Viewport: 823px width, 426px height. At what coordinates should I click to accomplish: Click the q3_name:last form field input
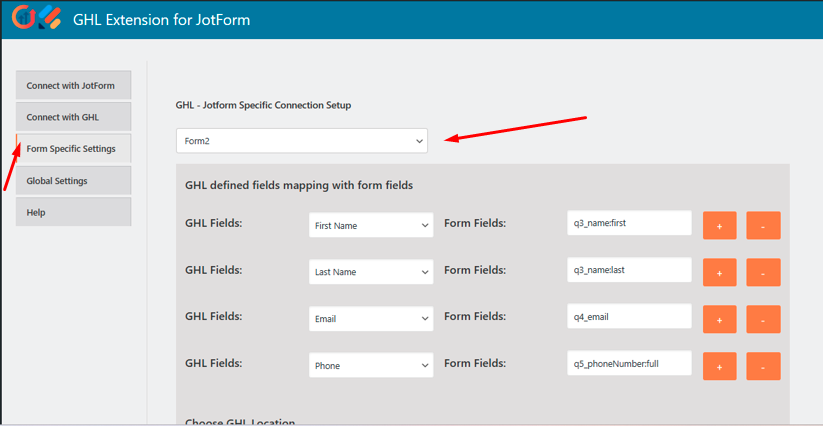pyautogui.click(x=628, y=270)
